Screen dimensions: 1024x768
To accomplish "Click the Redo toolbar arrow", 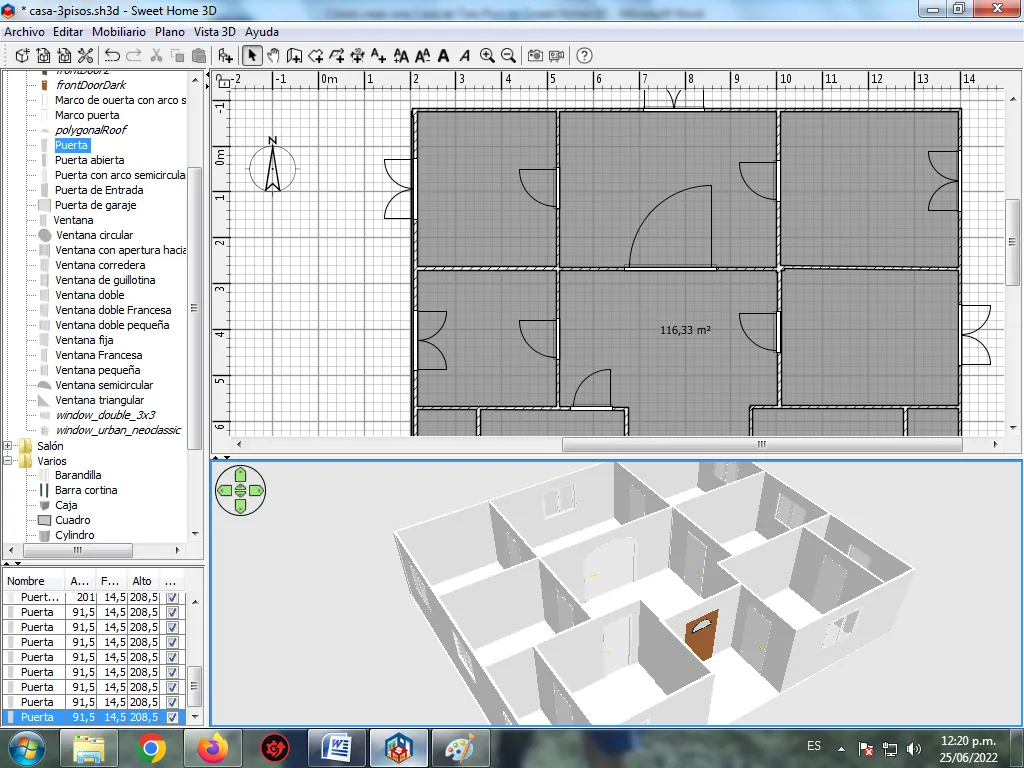I will 133,56.
